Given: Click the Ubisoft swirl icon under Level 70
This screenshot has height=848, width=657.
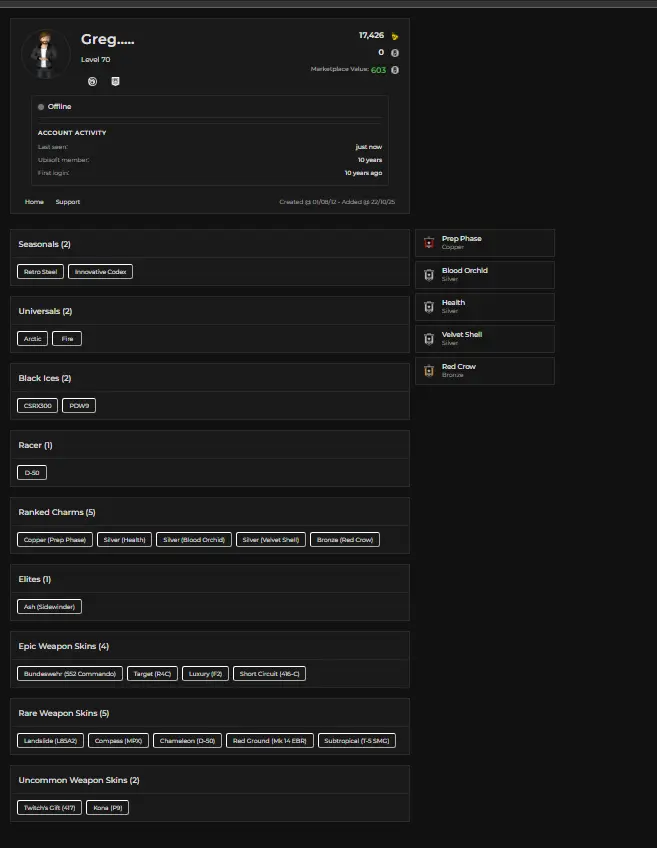Looking at the screenshot, I should (x=92, y=81).
